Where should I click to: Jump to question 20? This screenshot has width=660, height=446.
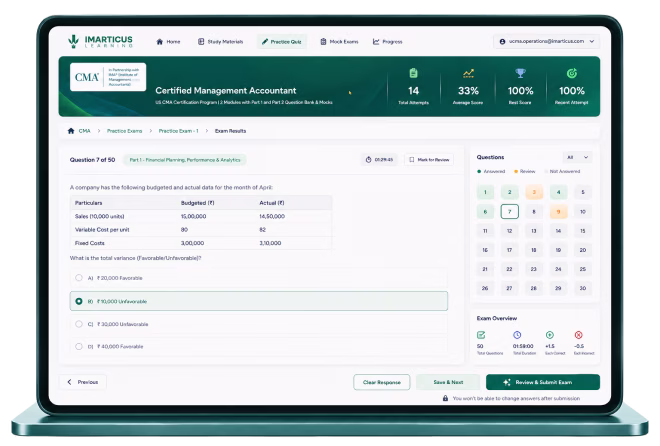click(583, 250)
